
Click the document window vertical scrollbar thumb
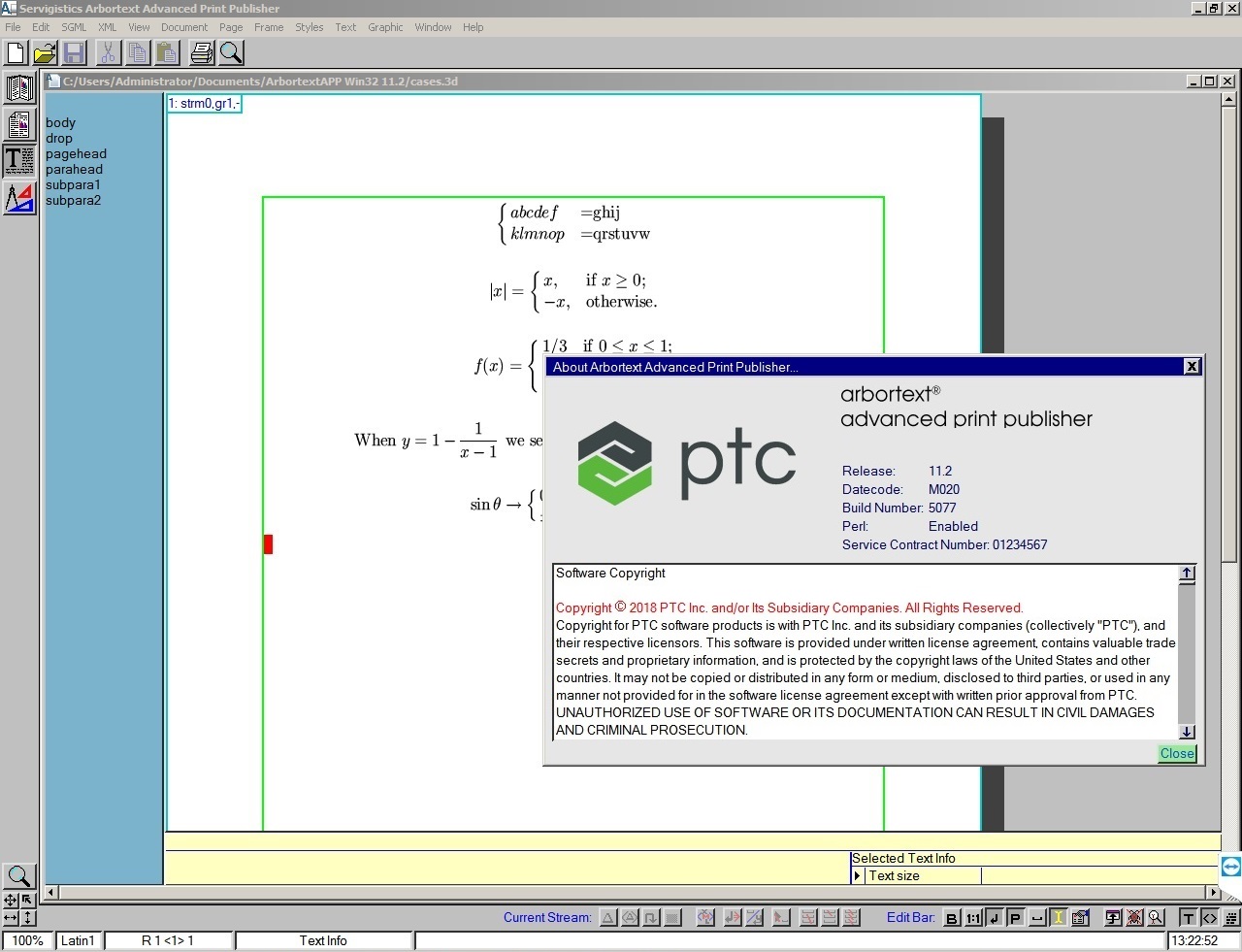(x=1228, y=335)
